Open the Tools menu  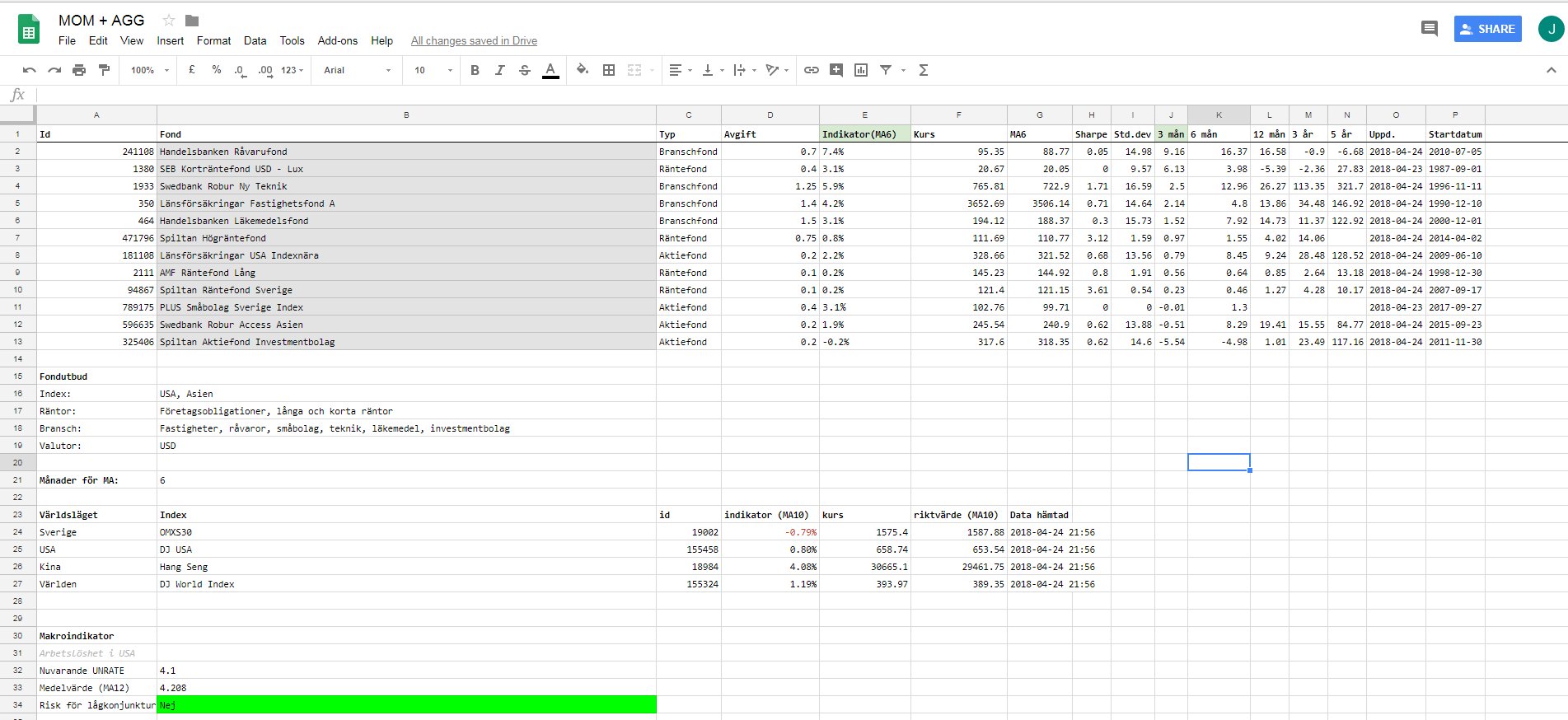click(x=292, y=40)
